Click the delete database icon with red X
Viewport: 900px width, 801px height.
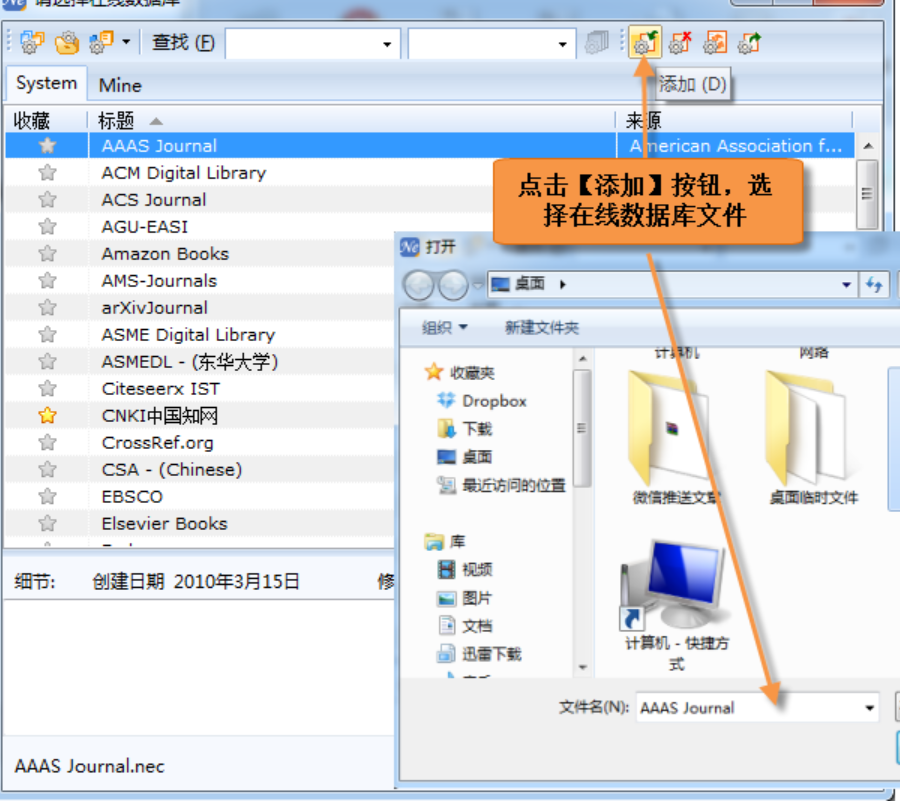pyautogui.click(x=680, y=42)
